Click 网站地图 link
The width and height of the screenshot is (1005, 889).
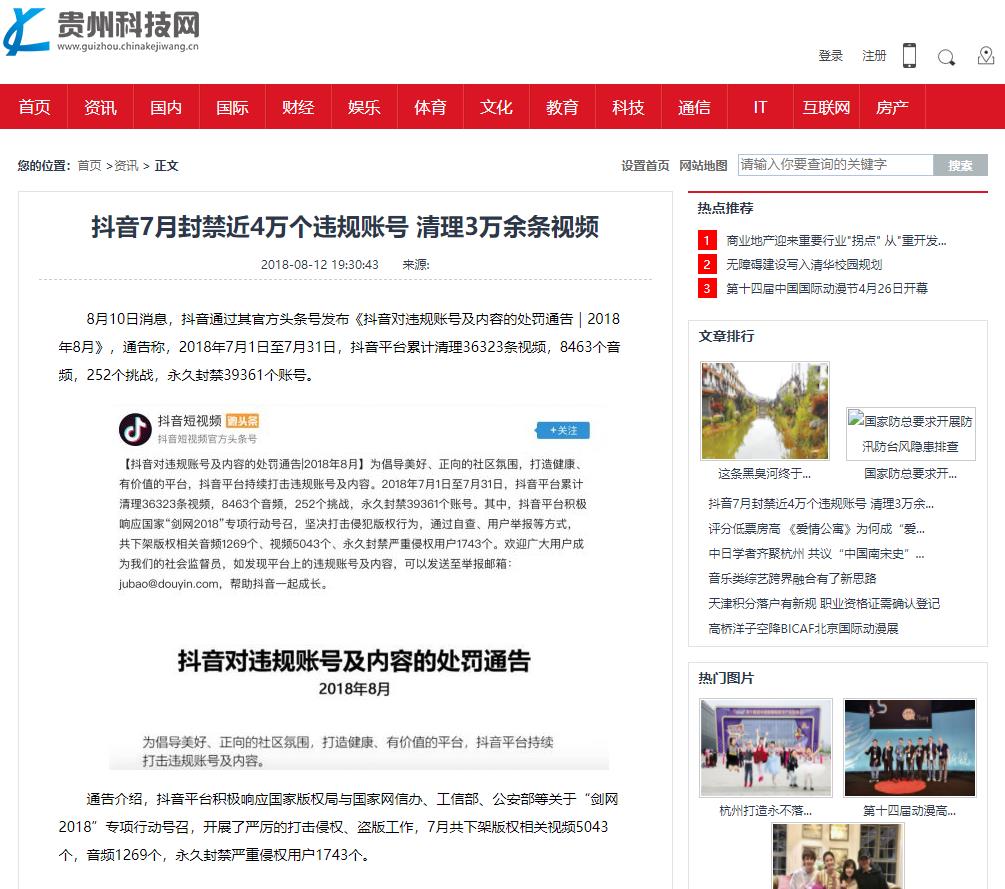click(x=703, y=166)
